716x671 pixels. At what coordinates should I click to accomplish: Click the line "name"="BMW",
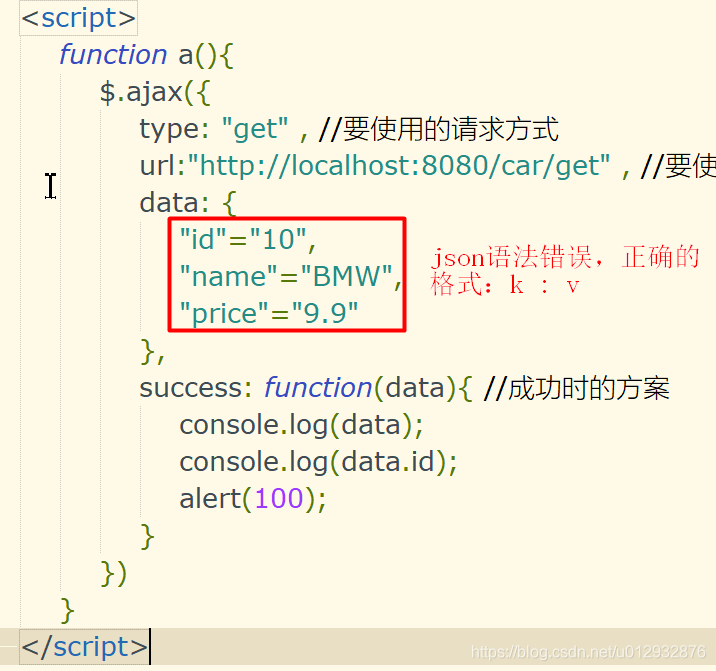click(291, 276)
